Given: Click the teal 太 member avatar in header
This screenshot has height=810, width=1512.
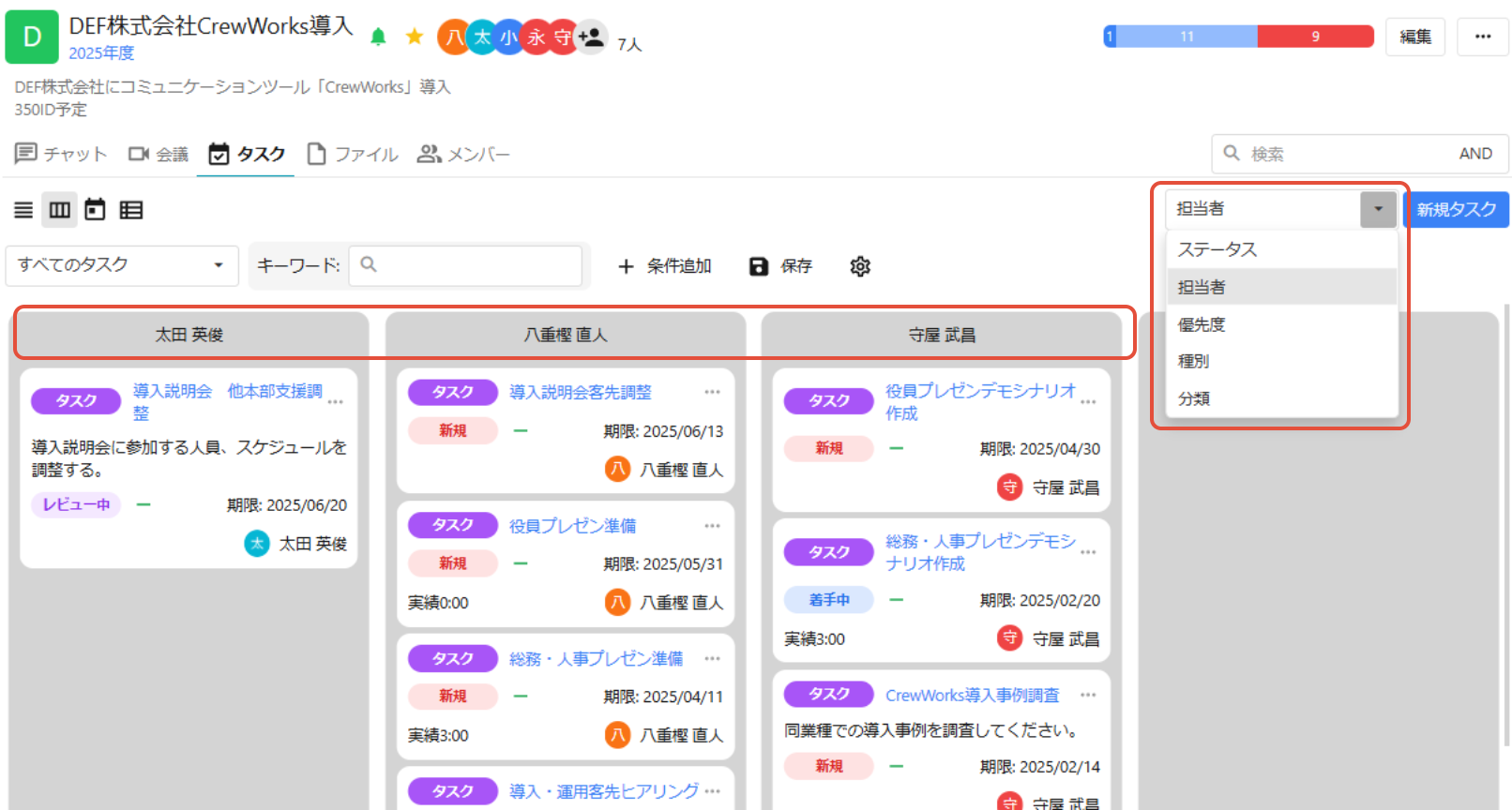Looking at the screenshot, I should pyautogui.click(x=481, y=37).
